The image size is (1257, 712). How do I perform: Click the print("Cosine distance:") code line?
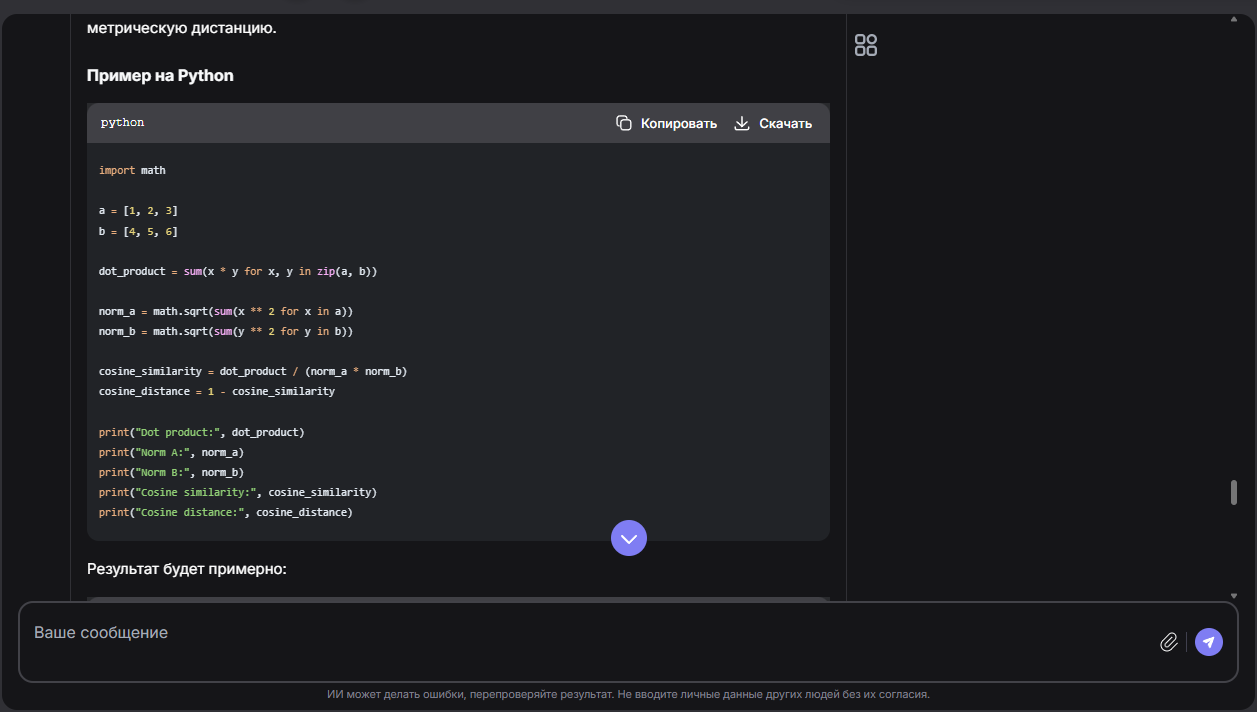(x=226, y=512)
